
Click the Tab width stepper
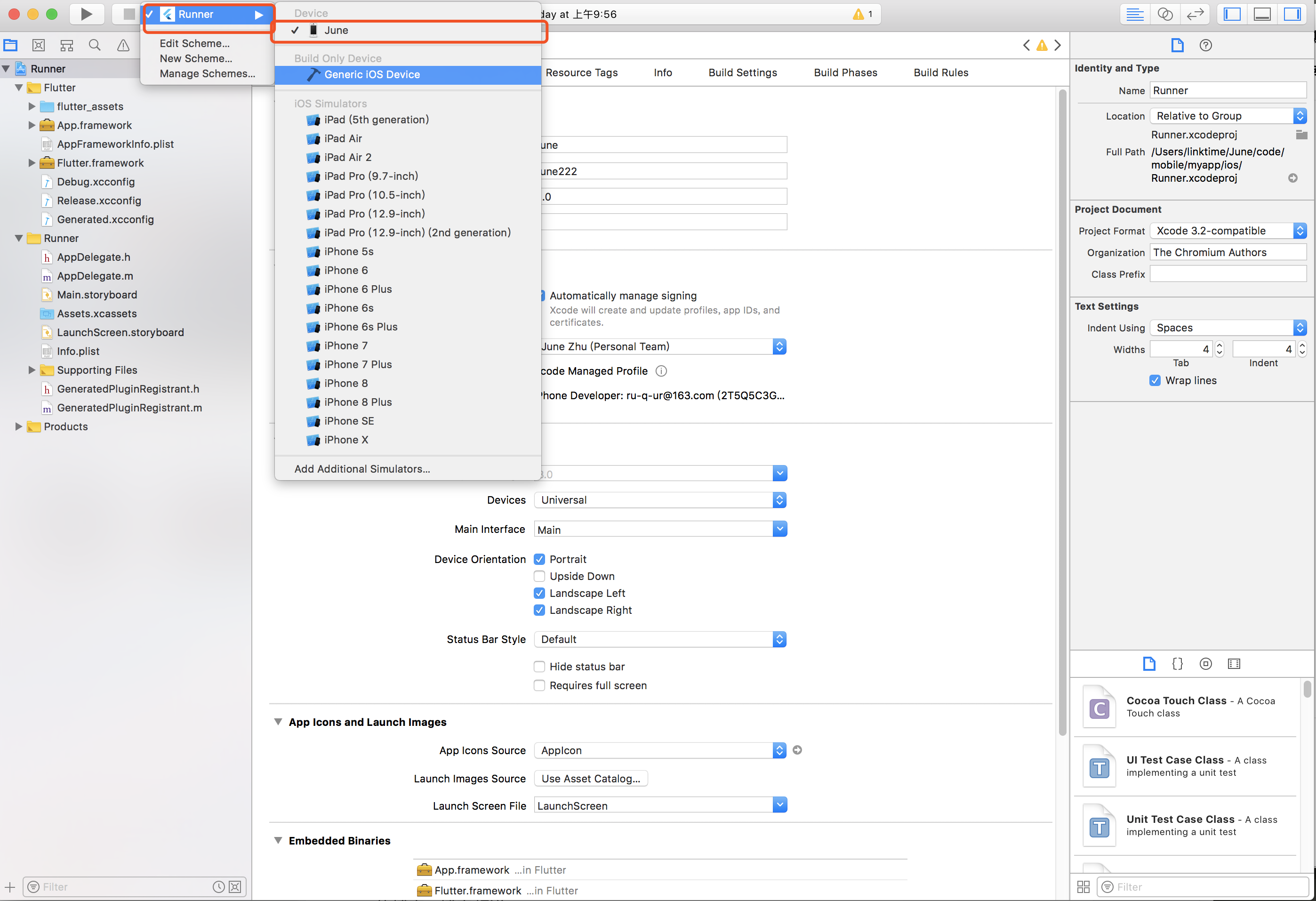[1219, 349]
